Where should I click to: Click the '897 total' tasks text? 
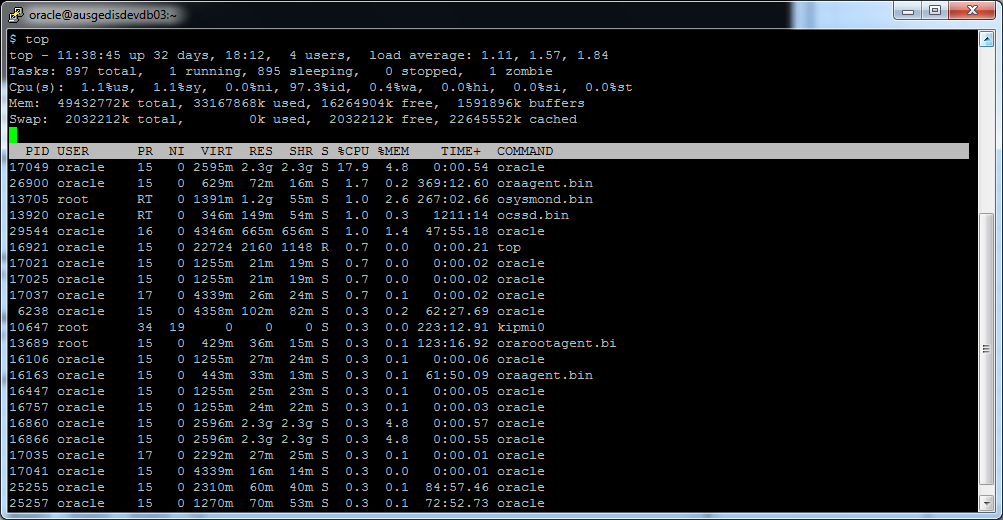point(100,72)
